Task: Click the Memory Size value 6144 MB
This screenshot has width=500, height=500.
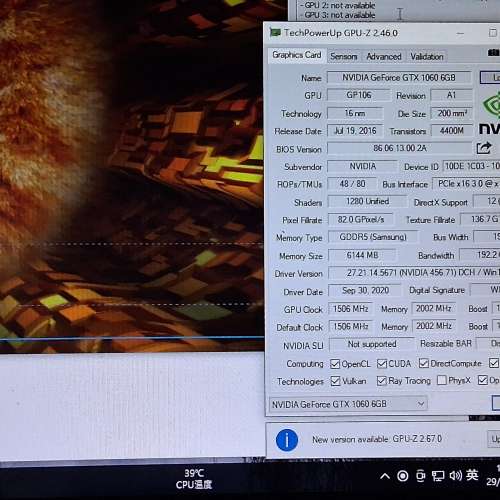Action: tap(362, 255)
